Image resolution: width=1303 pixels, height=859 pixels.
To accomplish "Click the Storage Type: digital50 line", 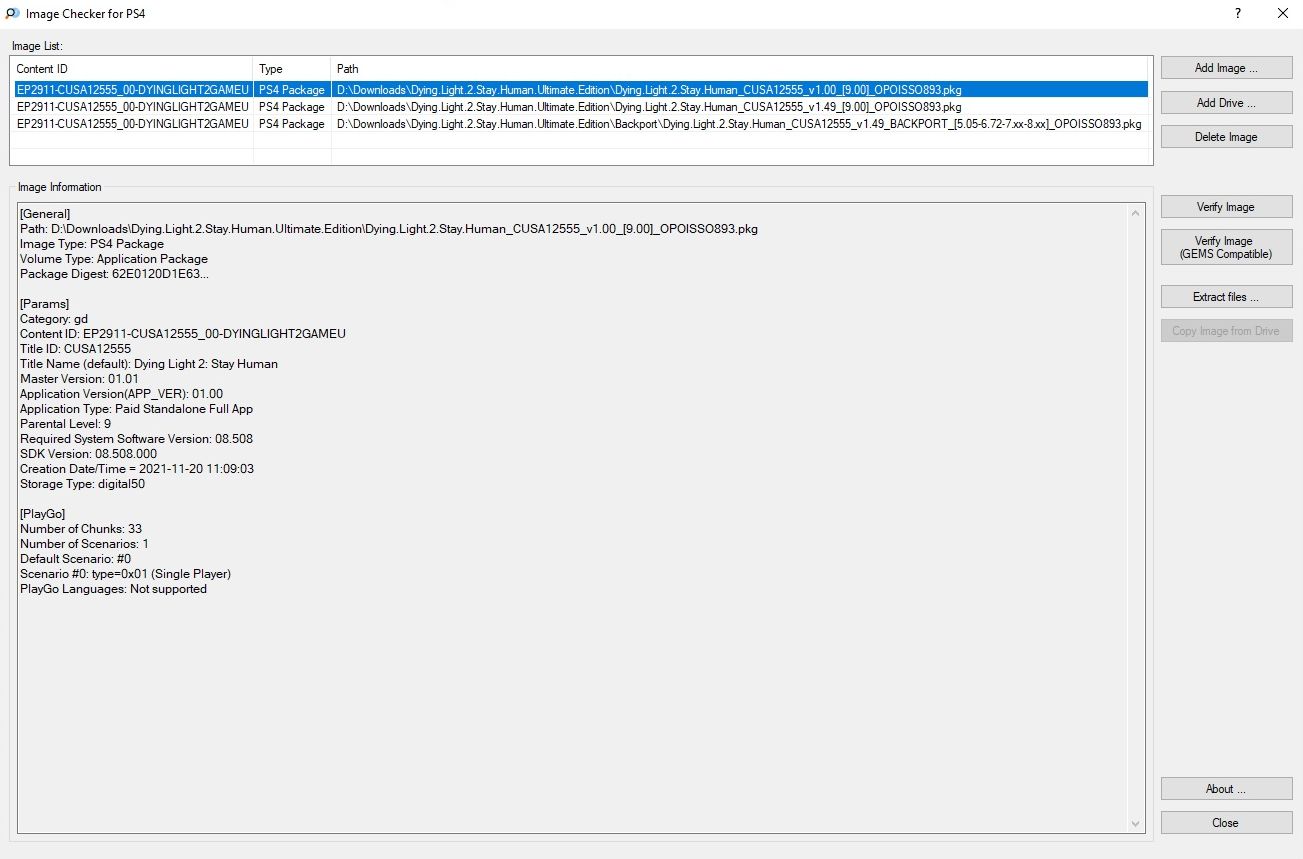I will coord(83,484).
